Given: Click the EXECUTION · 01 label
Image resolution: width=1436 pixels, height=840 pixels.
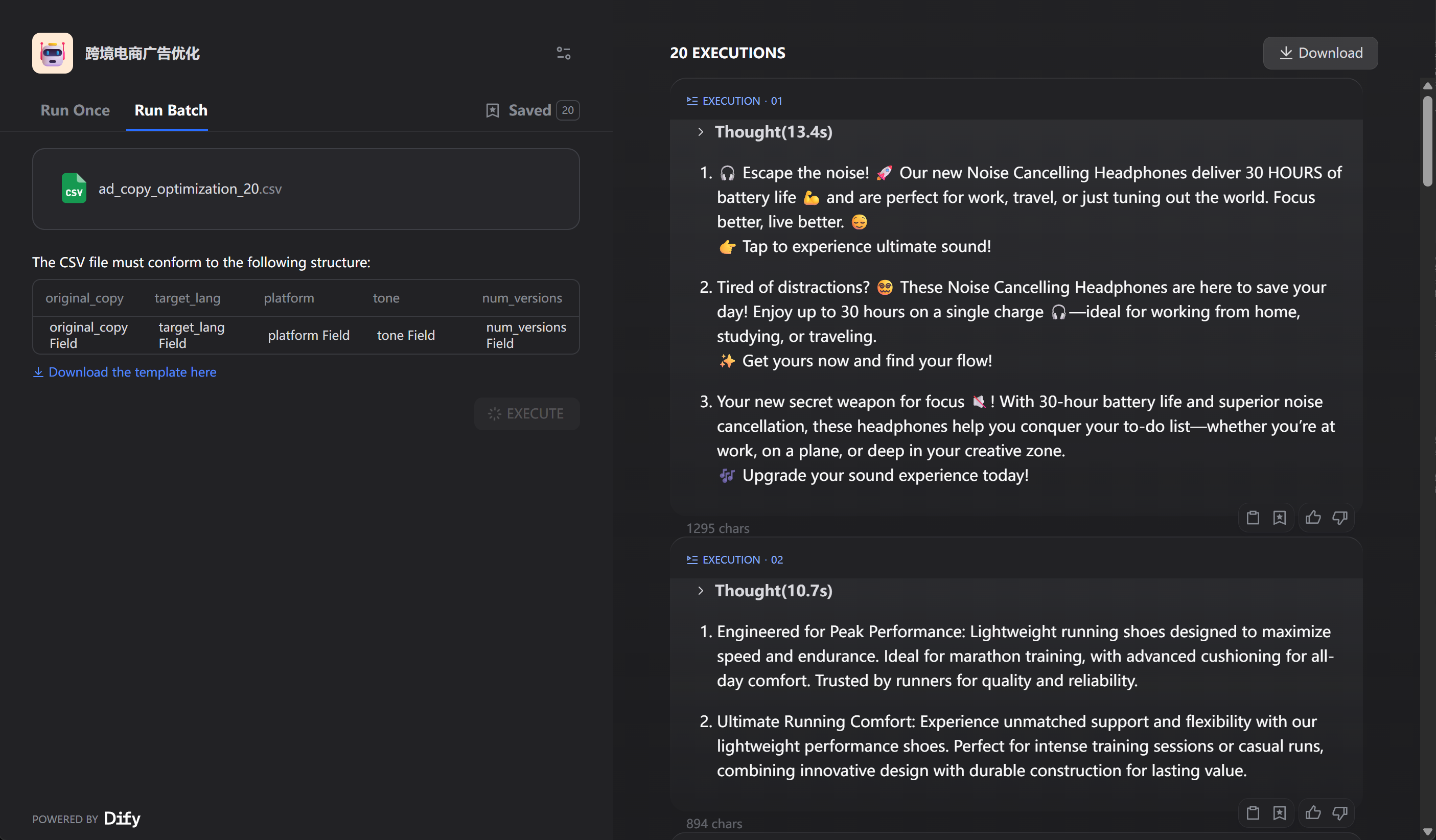Looking at the screenshot, I should tap(742, 101).
